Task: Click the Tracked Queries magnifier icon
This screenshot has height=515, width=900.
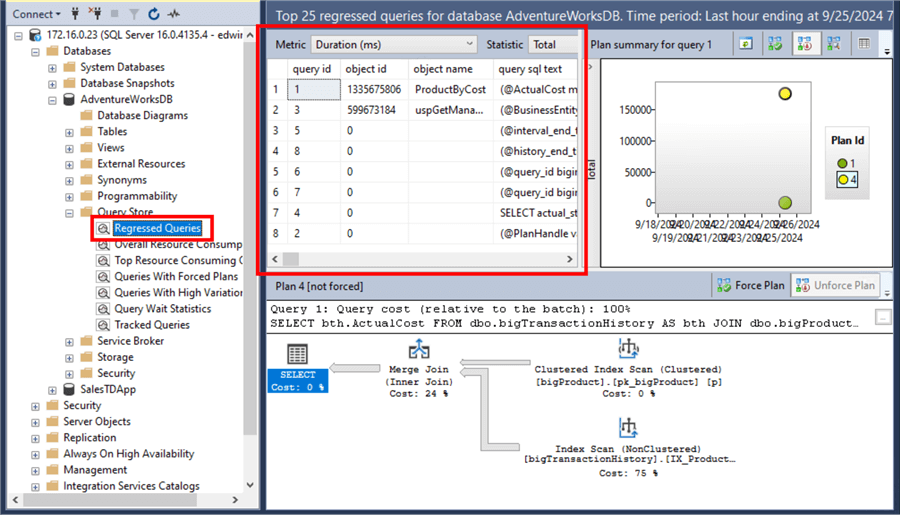Action: coord(103,325)
